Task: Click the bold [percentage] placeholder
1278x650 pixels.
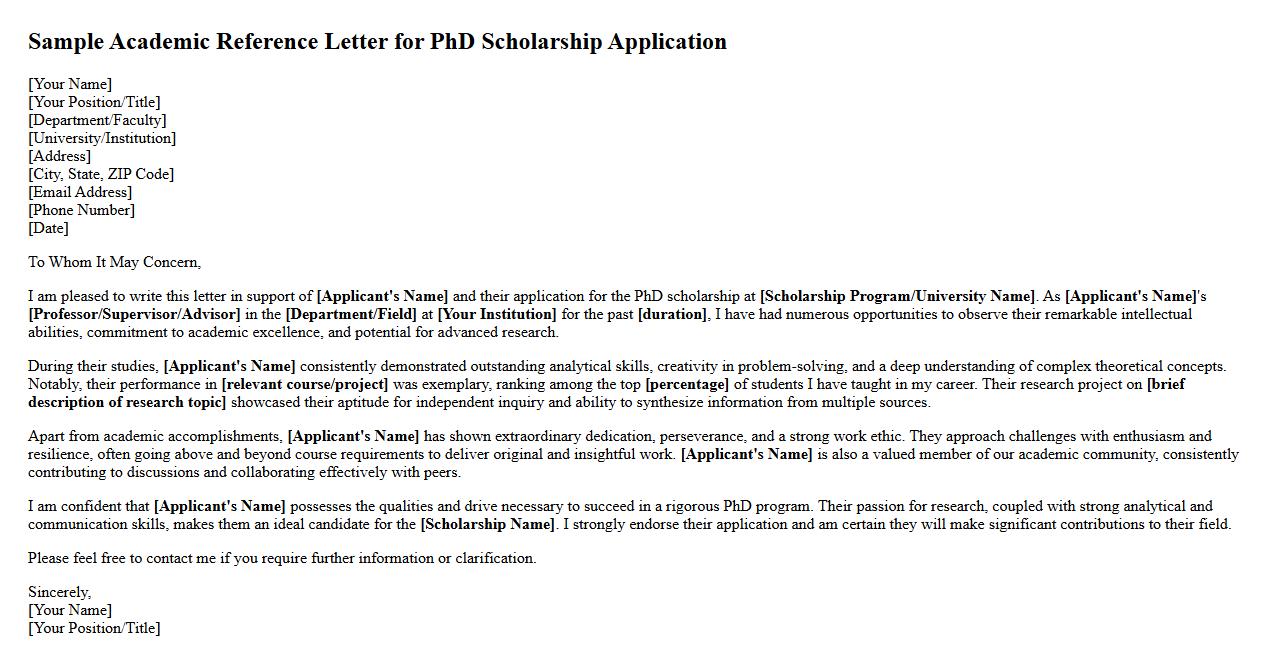Action: (x=687, y=384)
